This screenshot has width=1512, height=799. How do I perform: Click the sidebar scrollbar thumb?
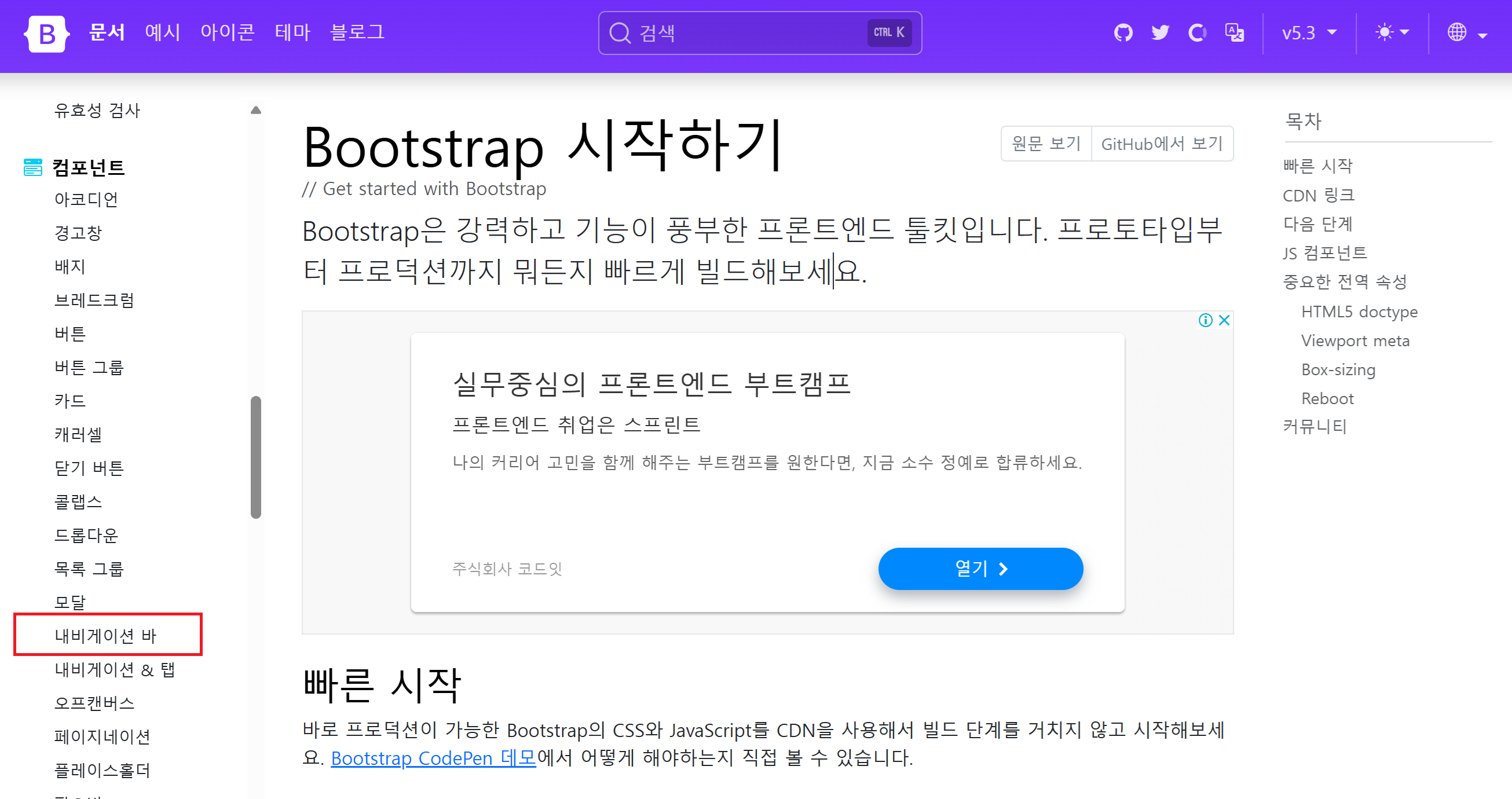tap(255, 457)
